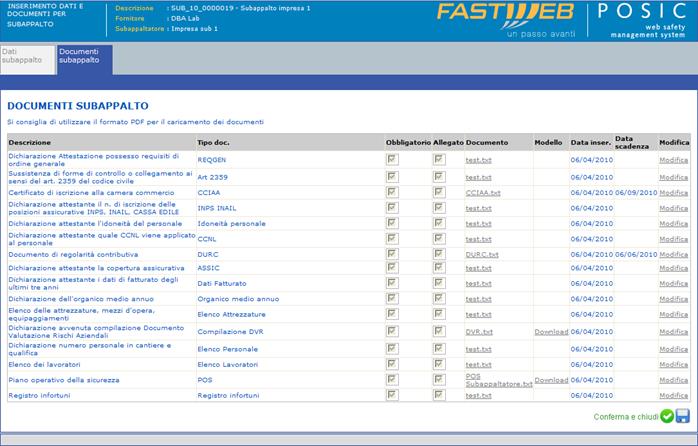This screenshot has height=446, width=698.
Task: Click Modifica for the DURC row
Action: click(674, 255)
